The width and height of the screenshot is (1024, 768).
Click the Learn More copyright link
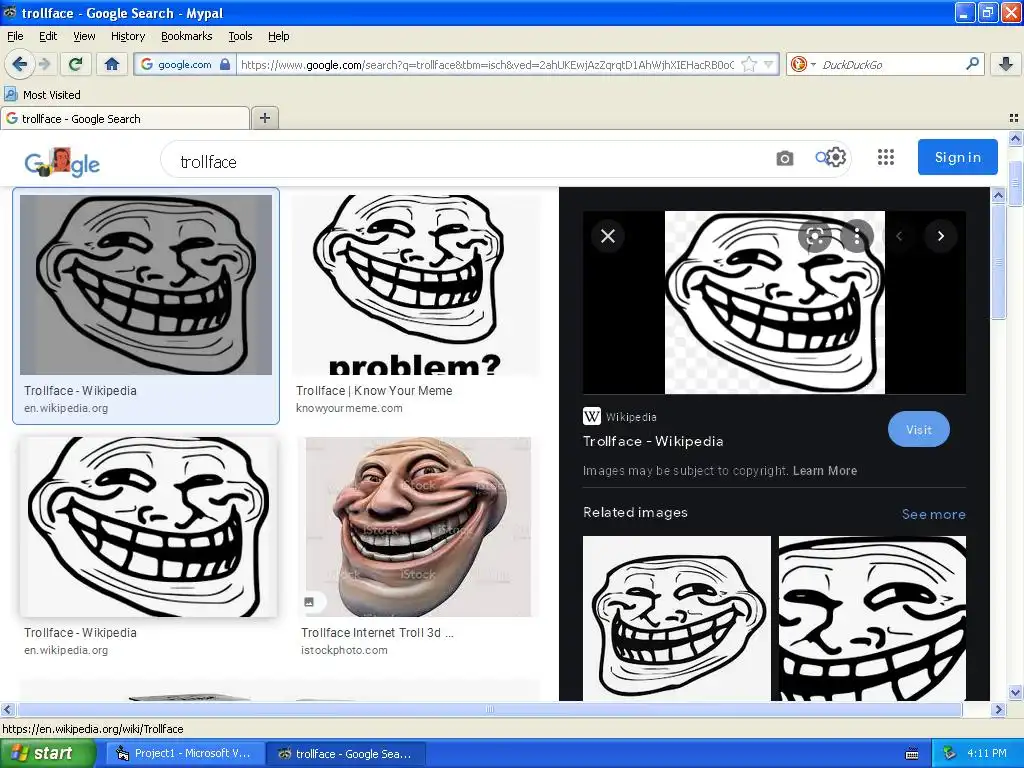[825, 470]
